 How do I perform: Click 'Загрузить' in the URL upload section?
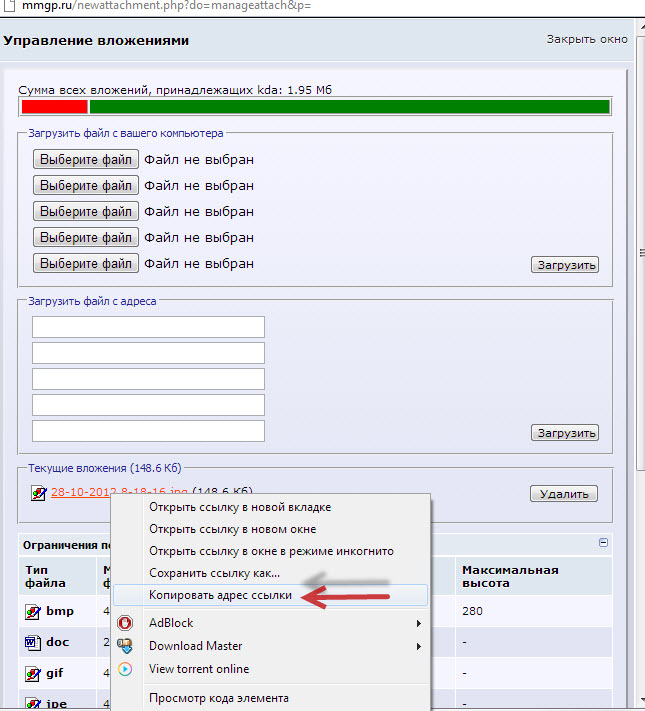(565, 433)
